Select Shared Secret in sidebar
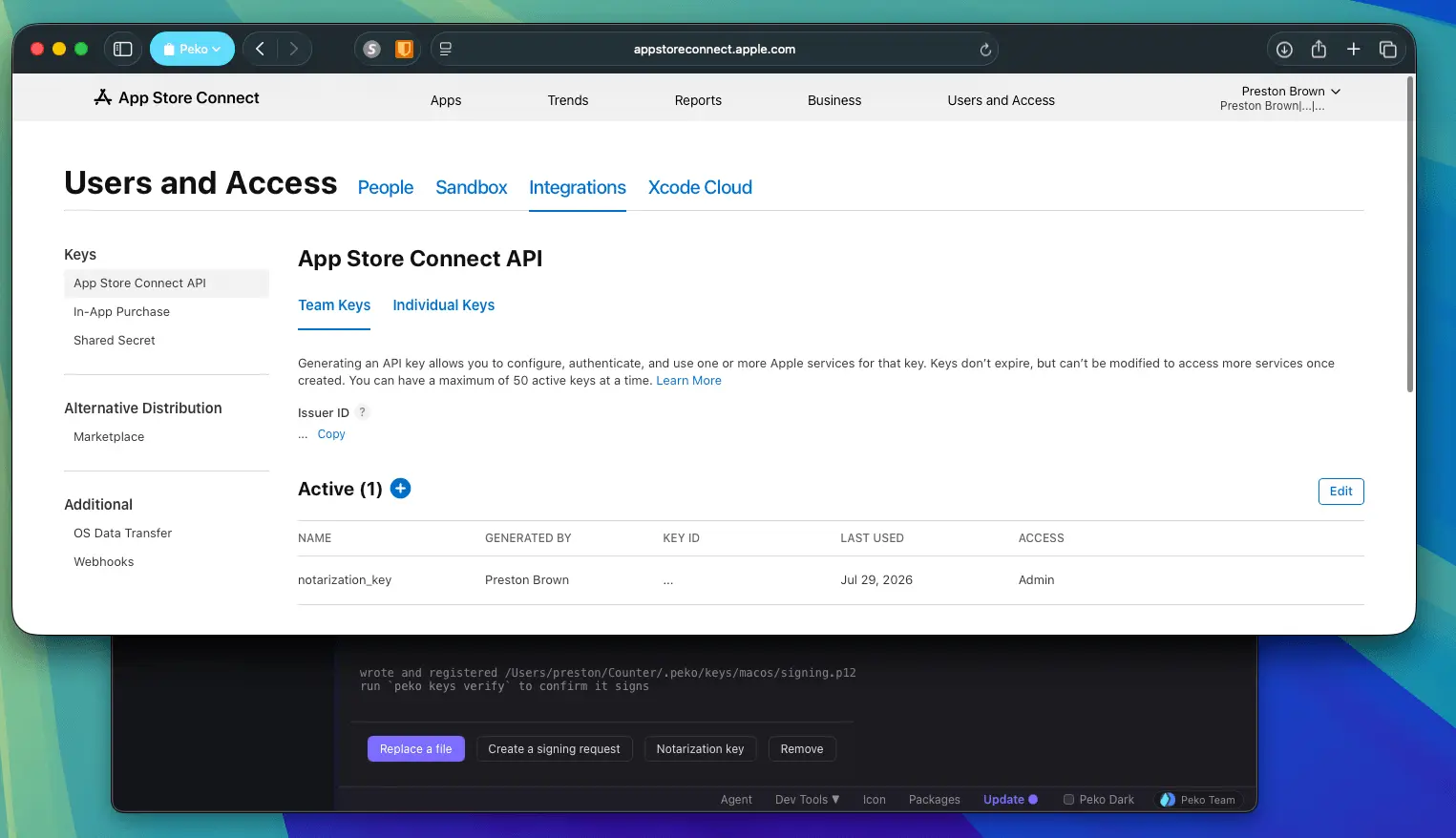1456x838 pixels. [x=115, y=341]
